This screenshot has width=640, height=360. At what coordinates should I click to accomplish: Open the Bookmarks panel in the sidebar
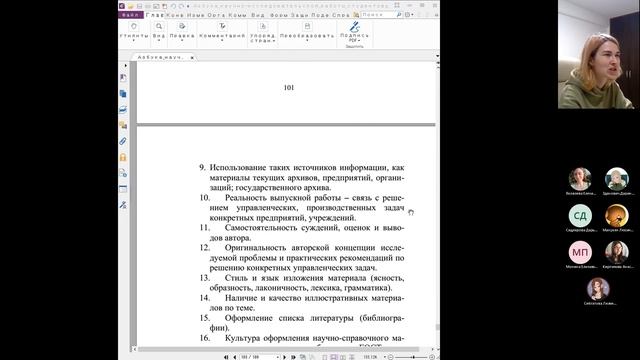pos(123,78)
